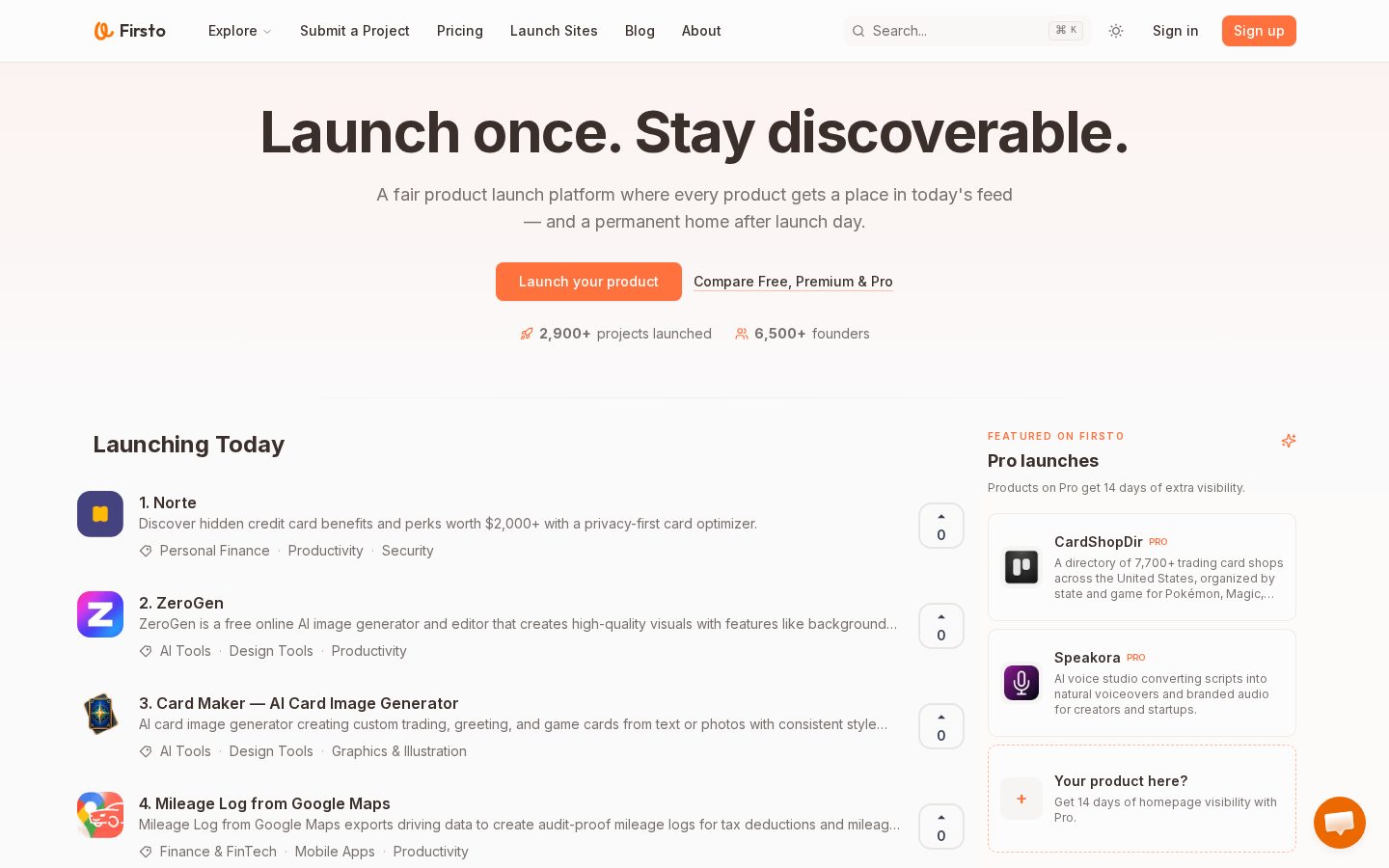The image size is (1389, 868).
Task: Click the CardShopDir logo icon
Action: pyautogui.click(x=1021, y=567)
